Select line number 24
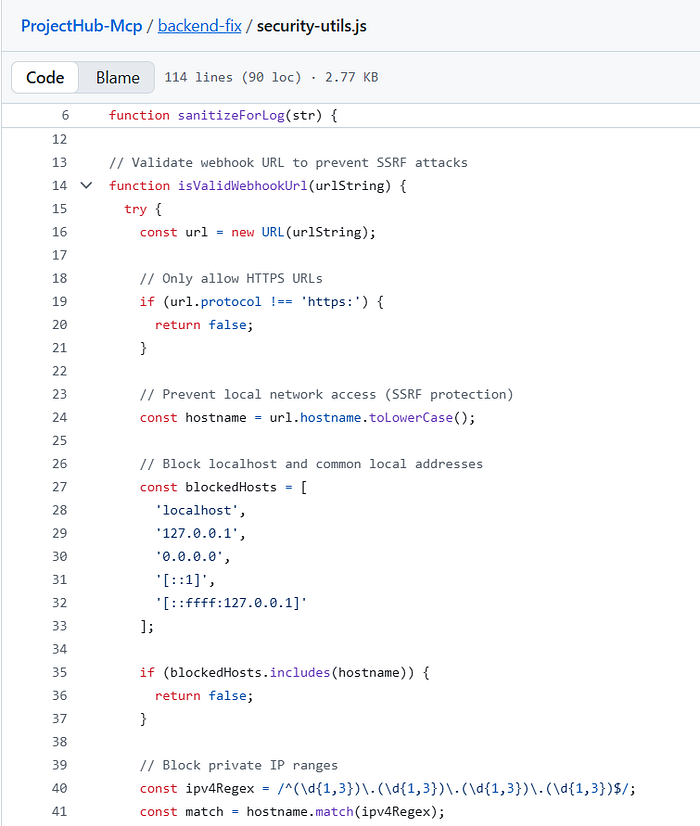 pos(60,417)
